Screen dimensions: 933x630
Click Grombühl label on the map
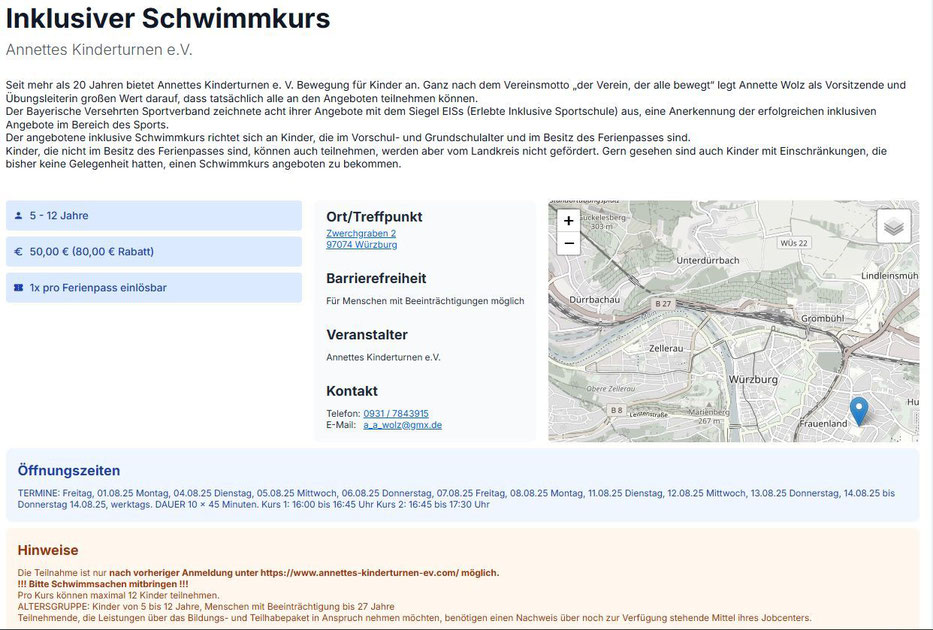(x=822, y=318)
